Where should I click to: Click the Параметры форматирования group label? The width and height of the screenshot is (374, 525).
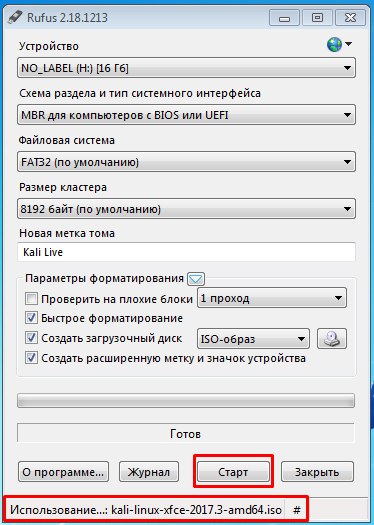click(x=104, y=279)
